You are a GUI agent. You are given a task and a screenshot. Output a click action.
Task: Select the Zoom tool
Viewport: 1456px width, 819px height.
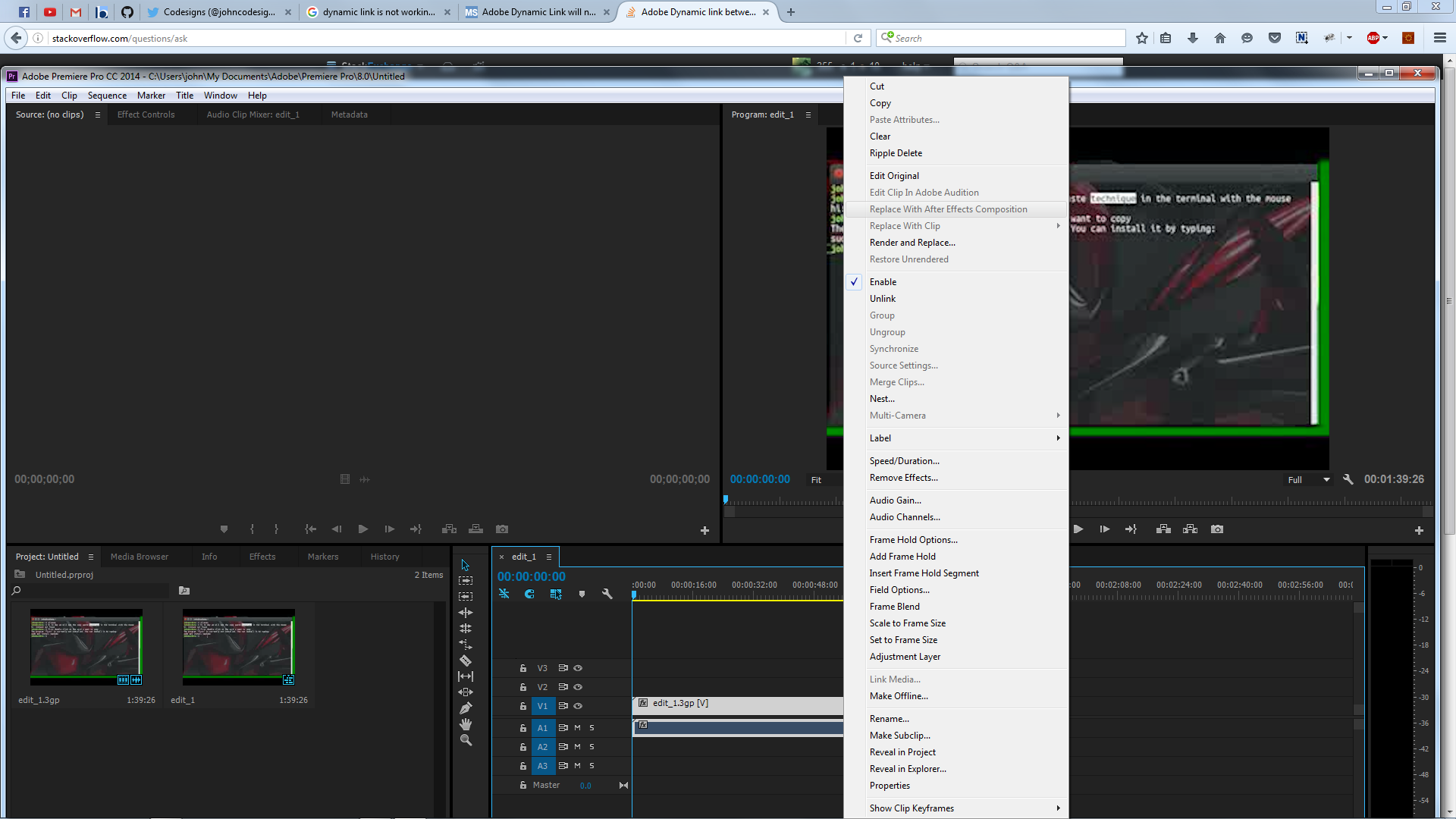(466, 740)
